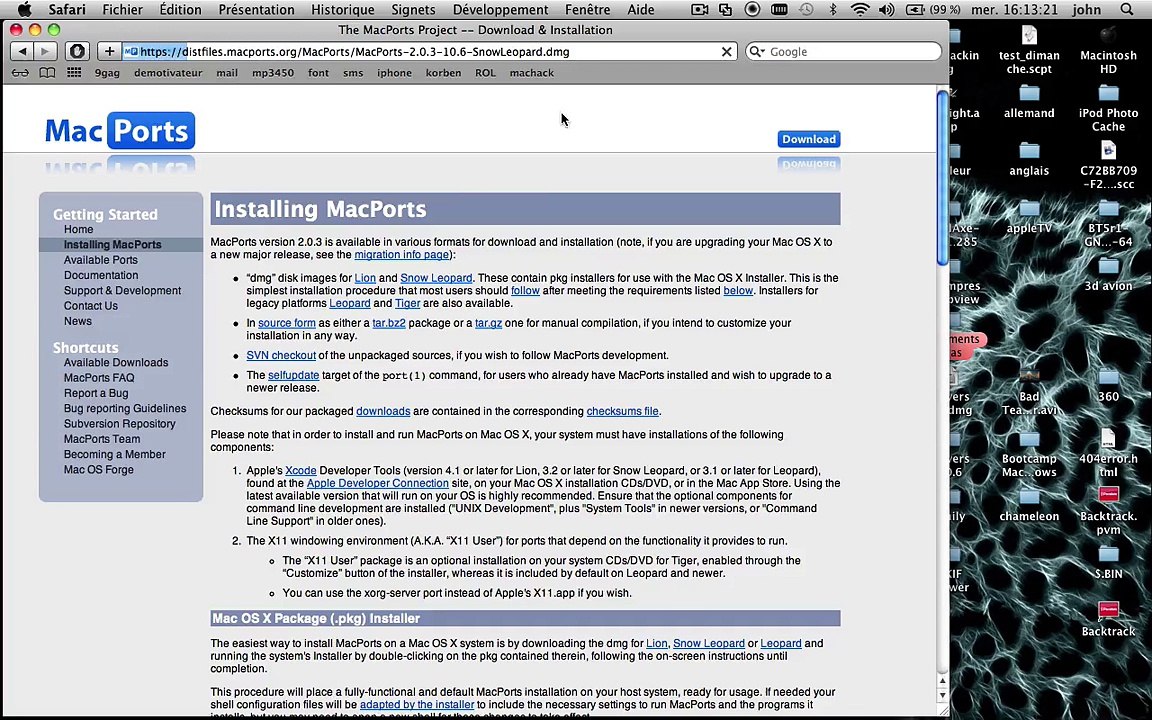Open Édition menu

pos(180,10)
